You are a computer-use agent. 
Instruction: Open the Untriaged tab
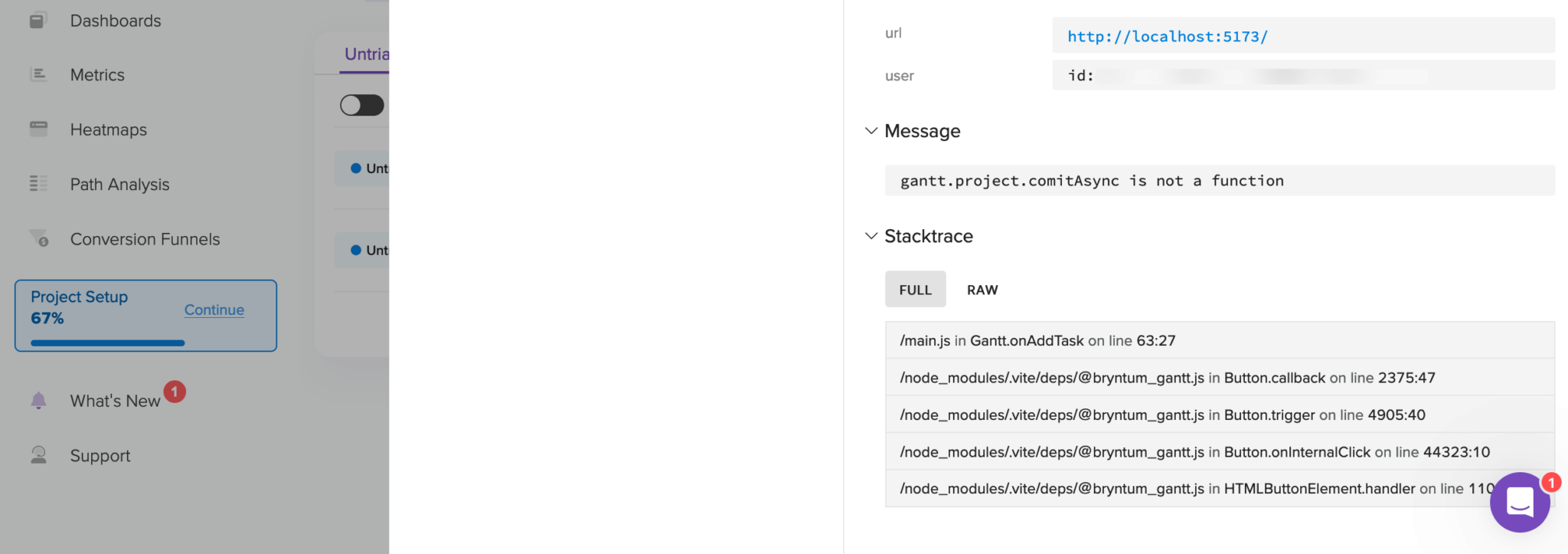[366, 54]
